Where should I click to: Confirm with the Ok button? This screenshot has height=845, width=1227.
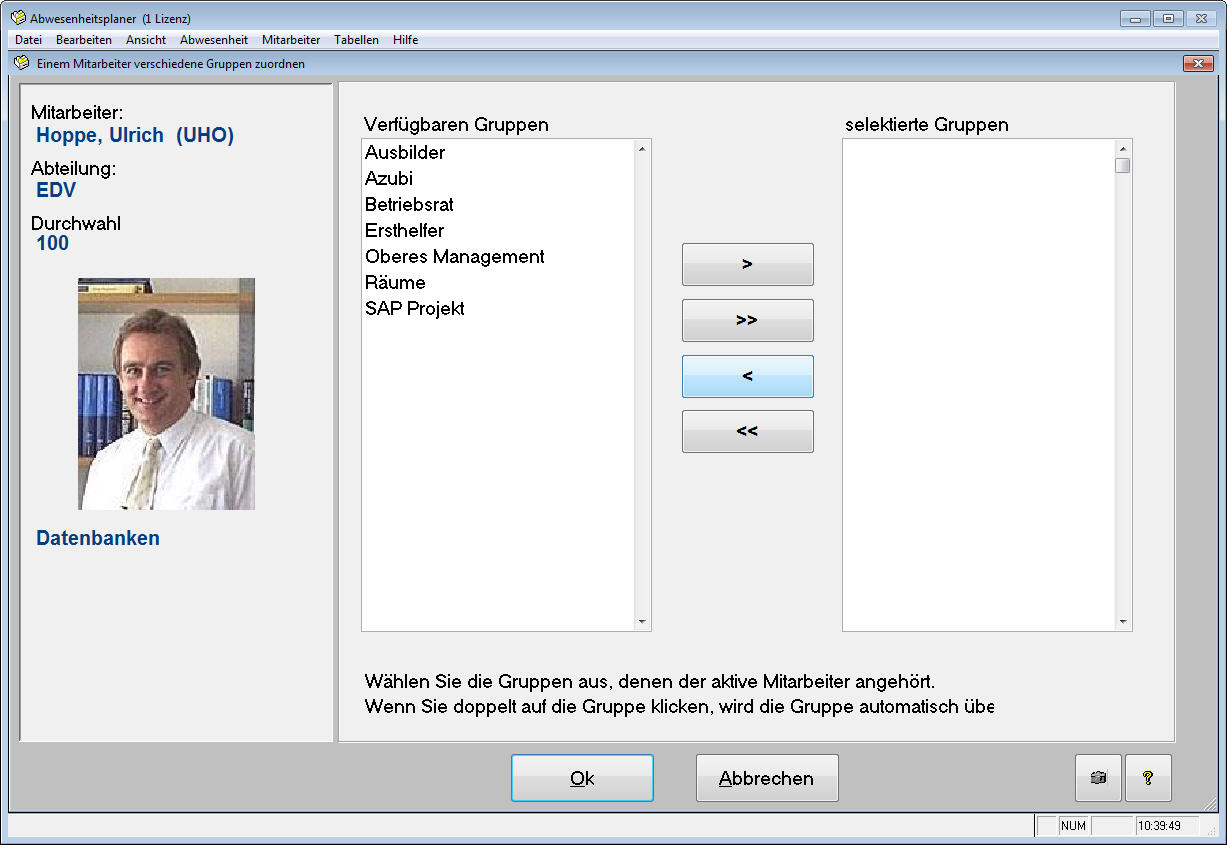click(582, 778)
